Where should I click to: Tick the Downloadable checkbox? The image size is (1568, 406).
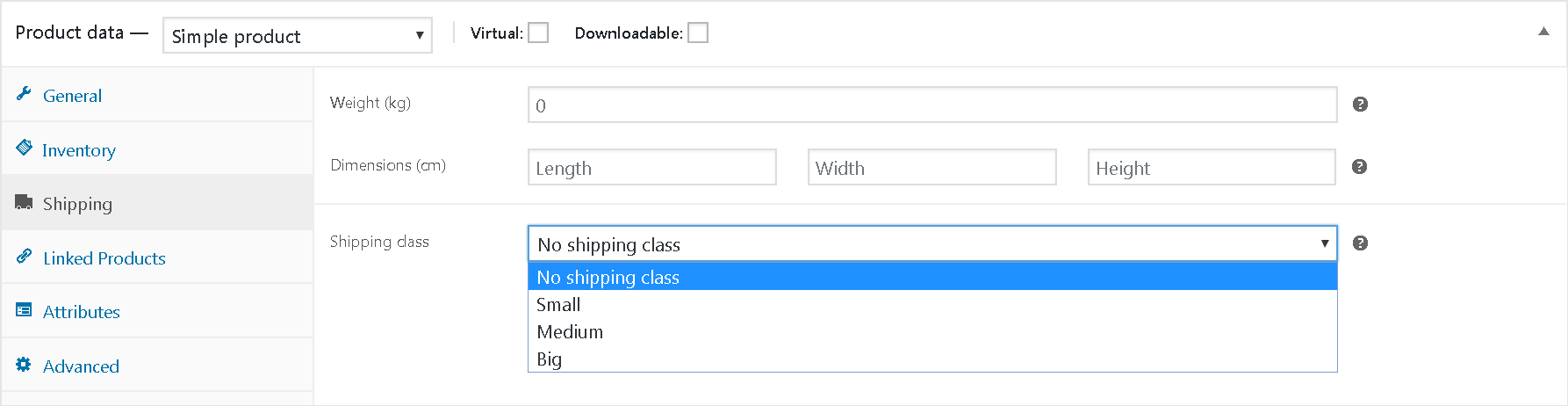pyautogui.click(x=698, y=33)
